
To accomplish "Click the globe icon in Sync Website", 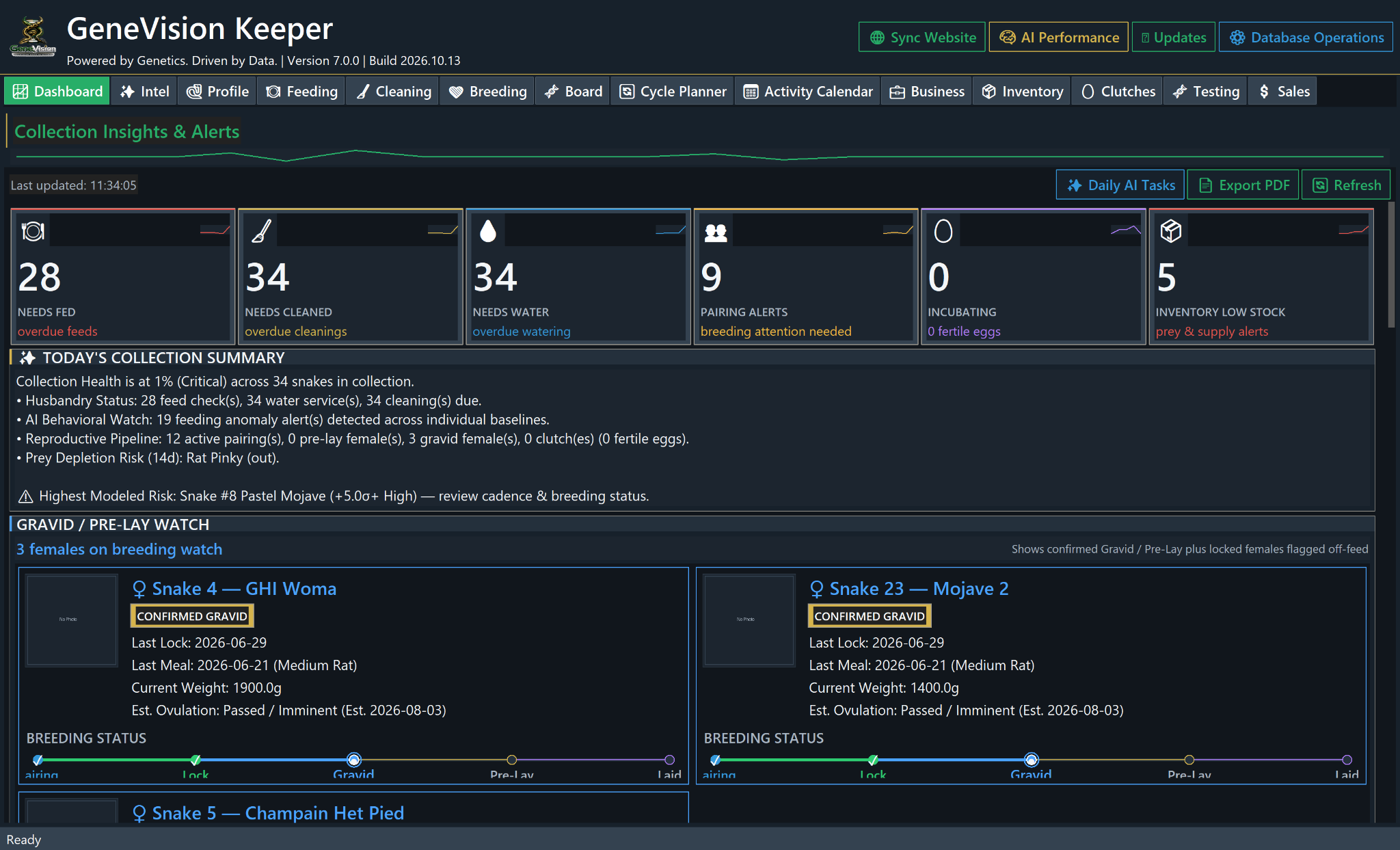I will (x=877, y=38).
